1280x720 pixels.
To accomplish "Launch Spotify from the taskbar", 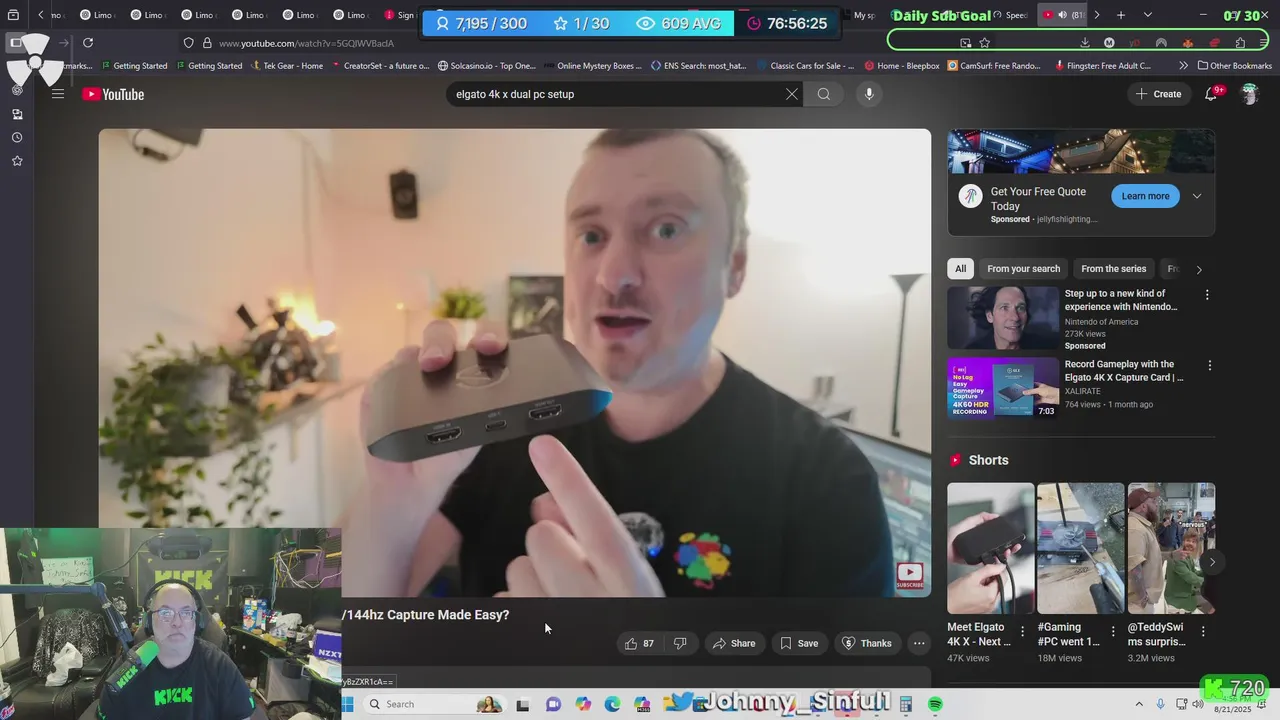I will [x=935, y=704].
